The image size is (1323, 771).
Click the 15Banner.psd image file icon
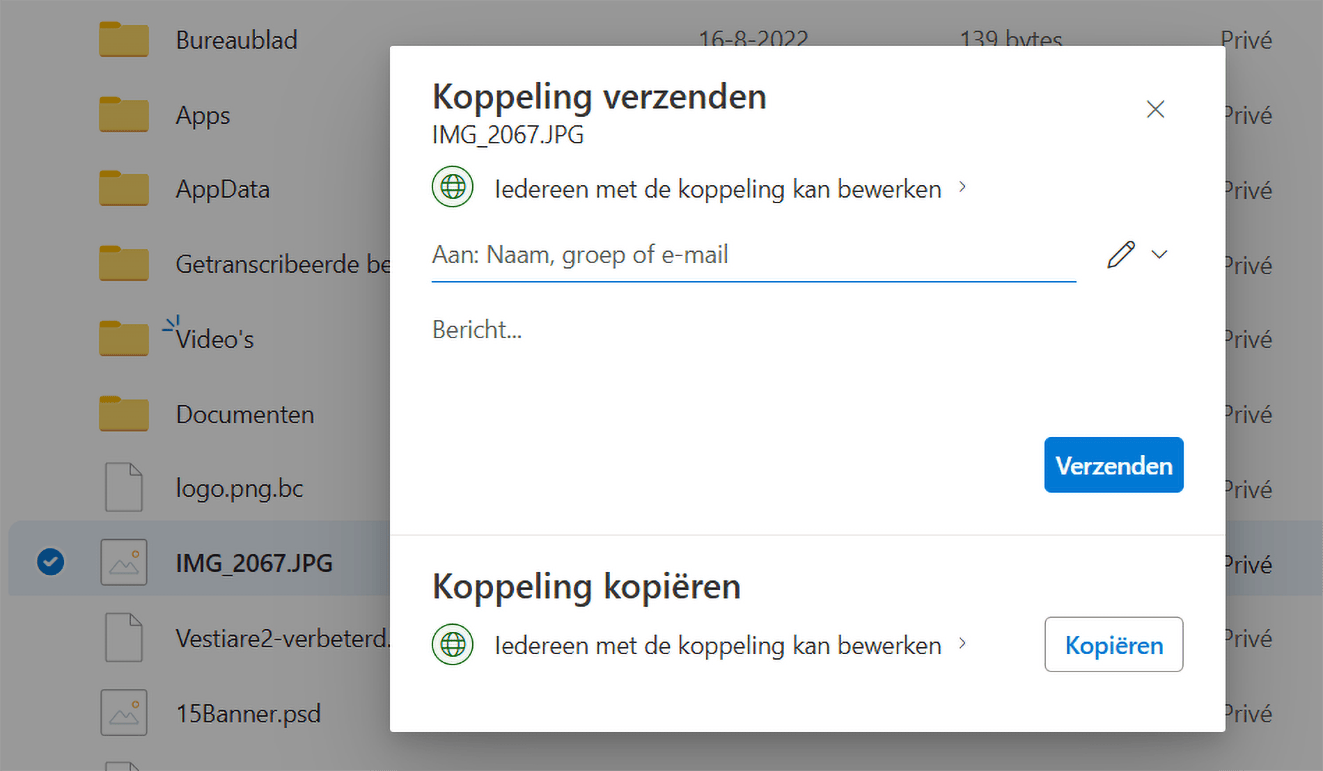click(124, 714)
